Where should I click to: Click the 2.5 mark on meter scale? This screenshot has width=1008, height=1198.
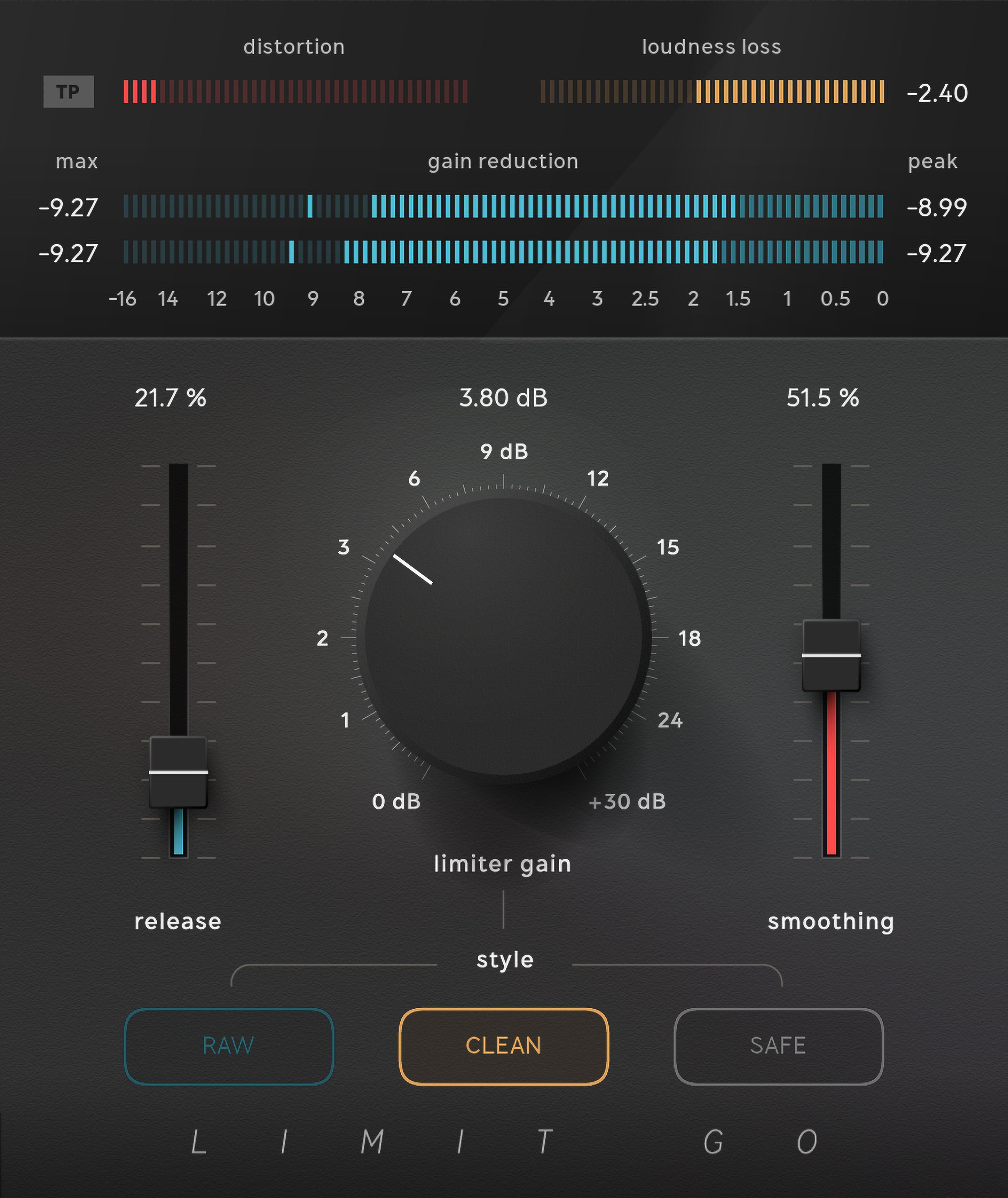click(x=645, y=299)
